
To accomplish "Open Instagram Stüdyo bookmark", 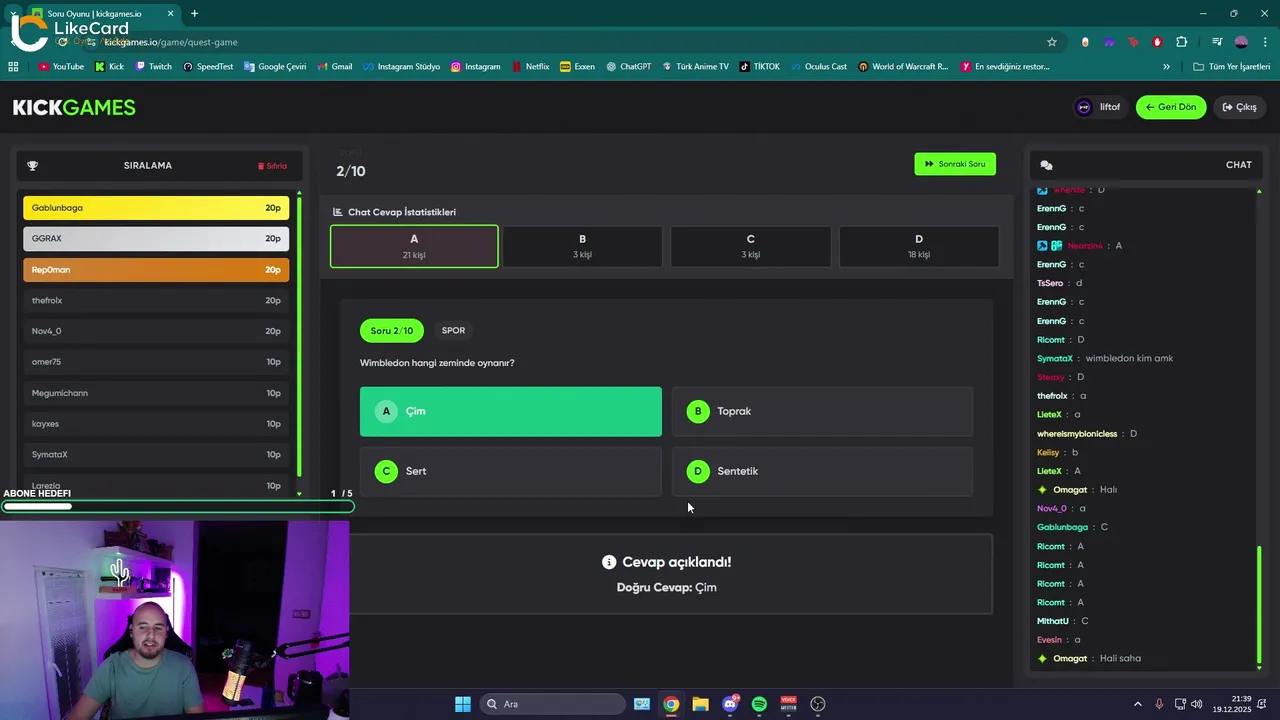I will [x=401, y=67].
